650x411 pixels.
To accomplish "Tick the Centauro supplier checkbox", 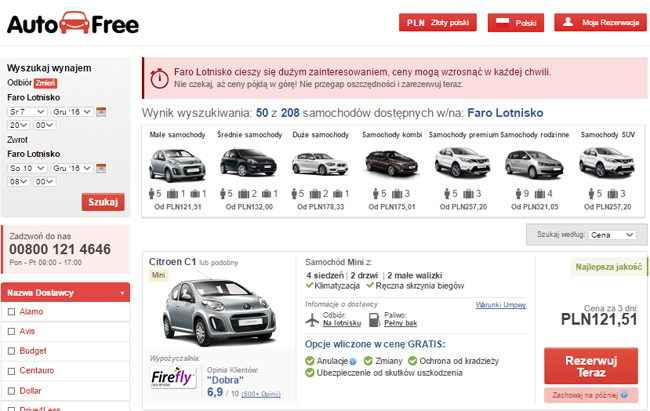I will 12,371.
